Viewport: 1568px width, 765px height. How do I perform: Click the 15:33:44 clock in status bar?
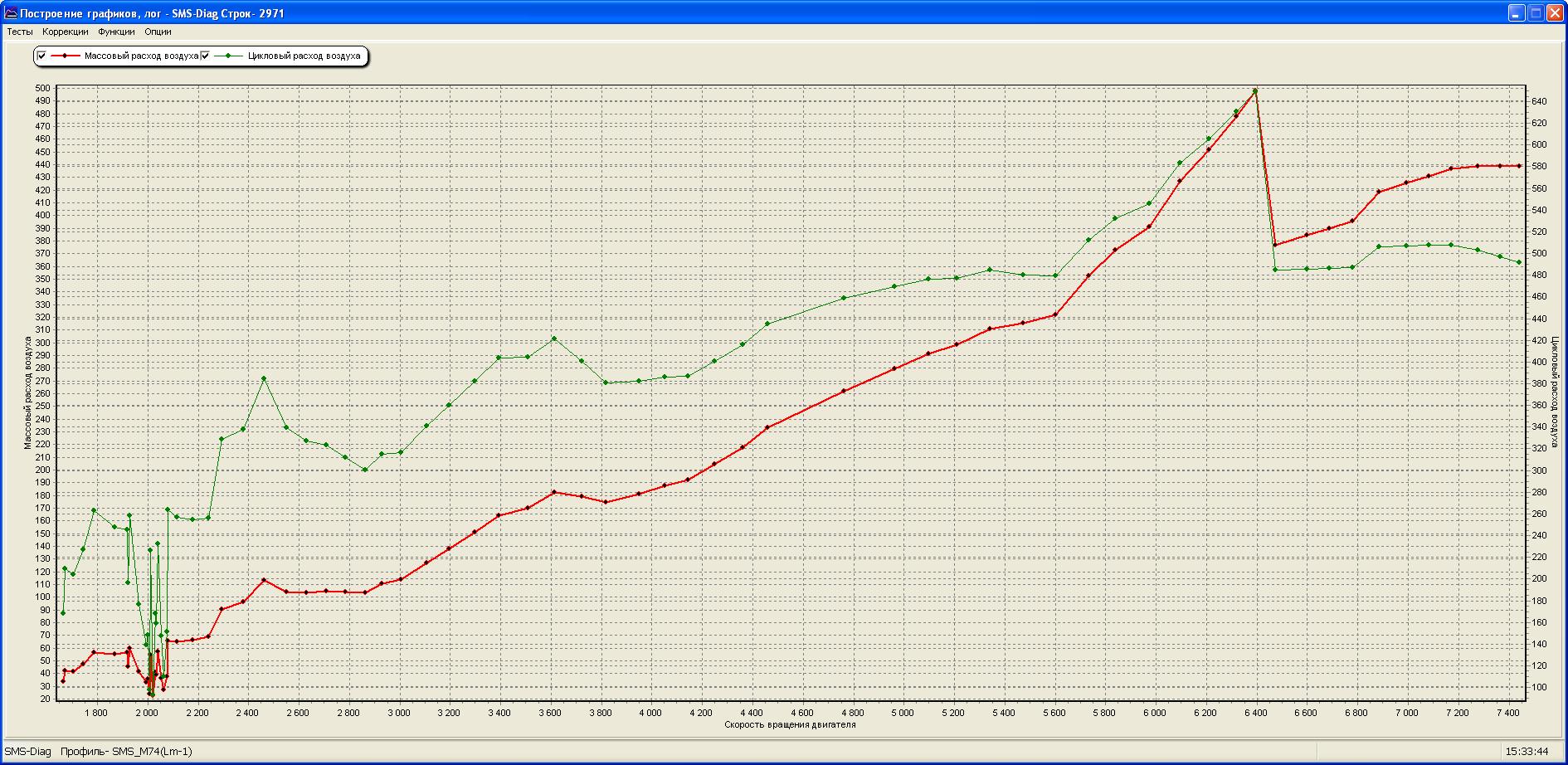tap(1527, 752)
